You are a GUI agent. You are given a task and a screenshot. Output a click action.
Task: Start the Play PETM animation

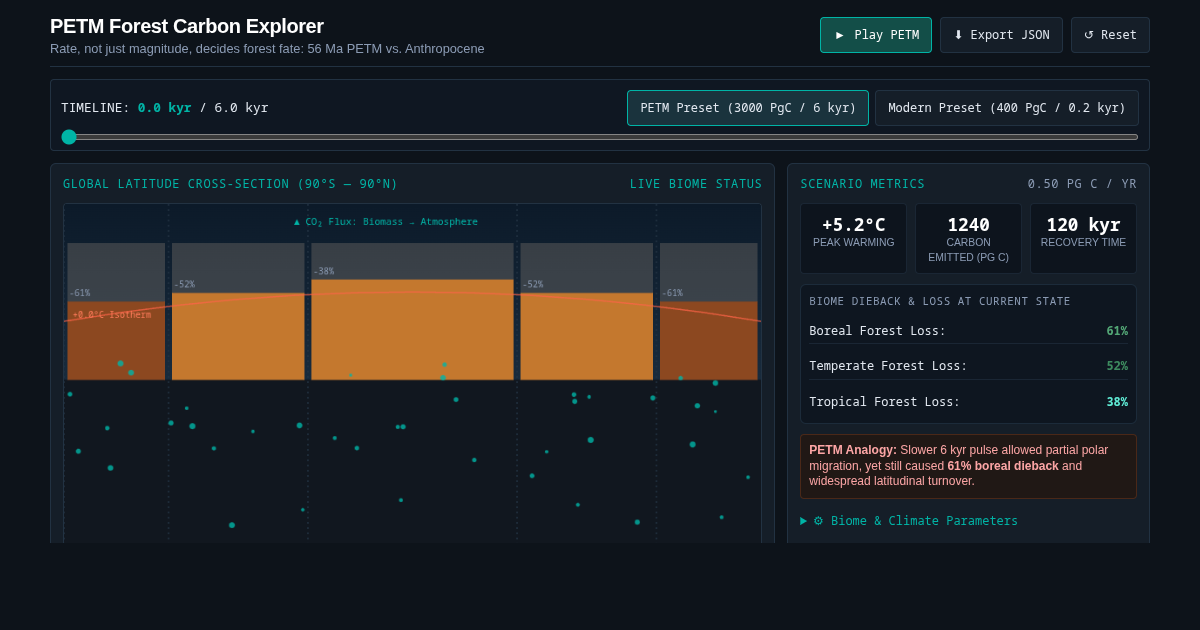coord(876,35)
